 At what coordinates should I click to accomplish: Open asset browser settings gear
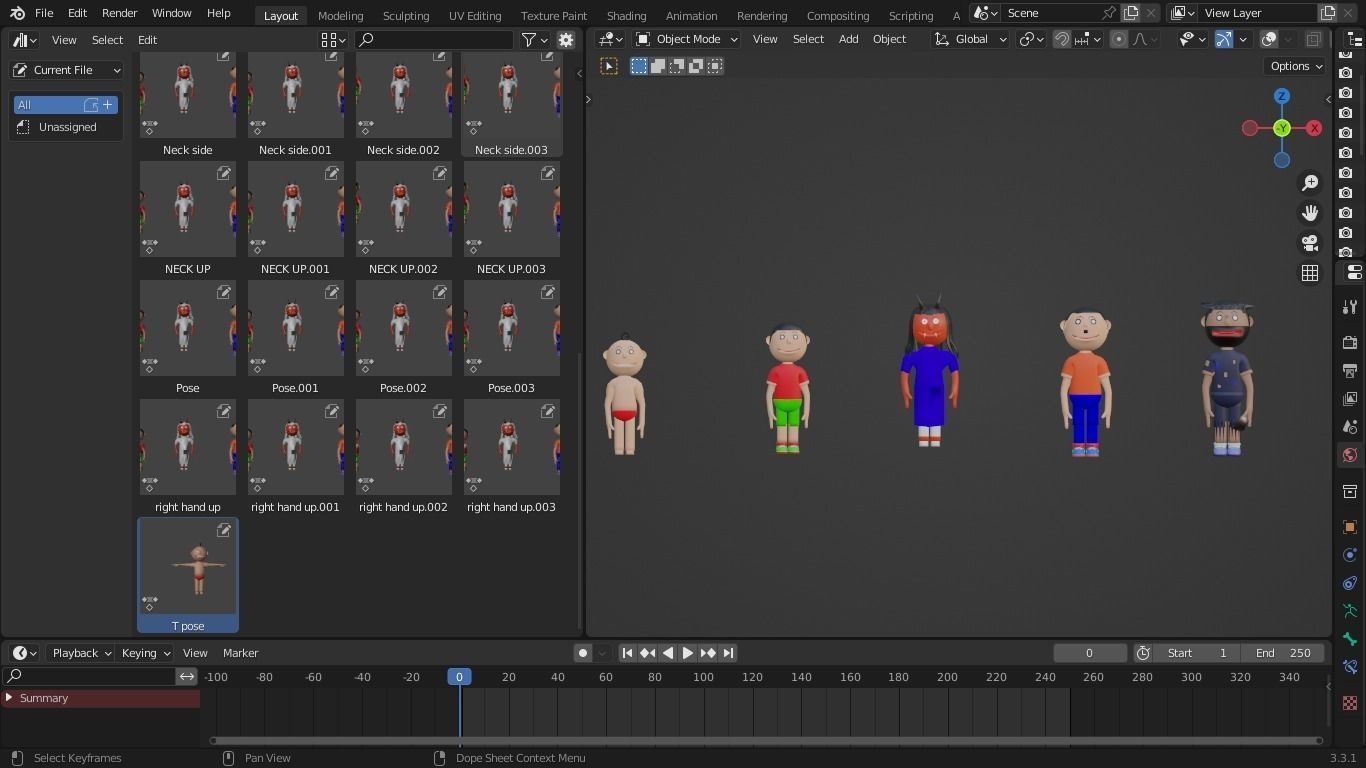(566, 40)
